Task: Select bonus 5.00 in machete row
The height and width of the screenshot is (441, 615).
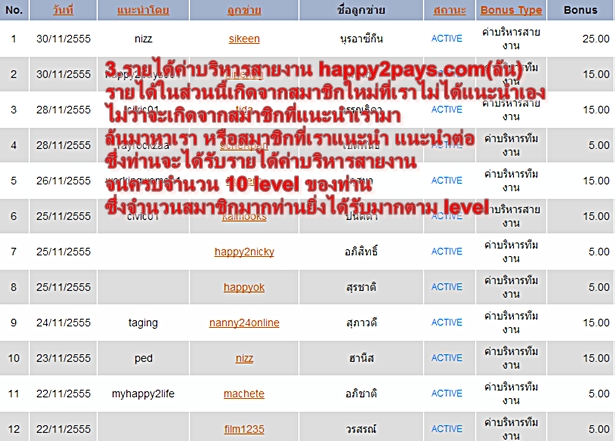Action: (x=599, y=394)
